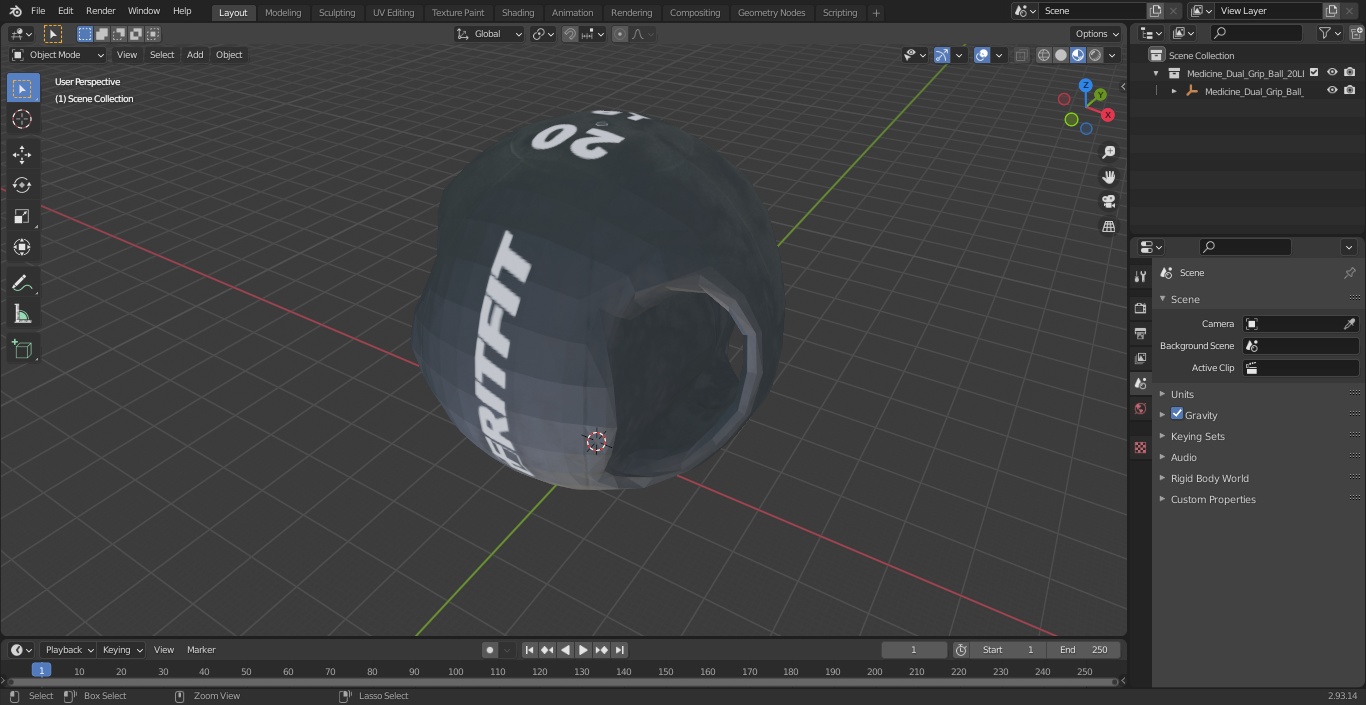The height and width of the screenshot is (705, 1366).
Task: Select the Add Cube tool
Action: 22,349
